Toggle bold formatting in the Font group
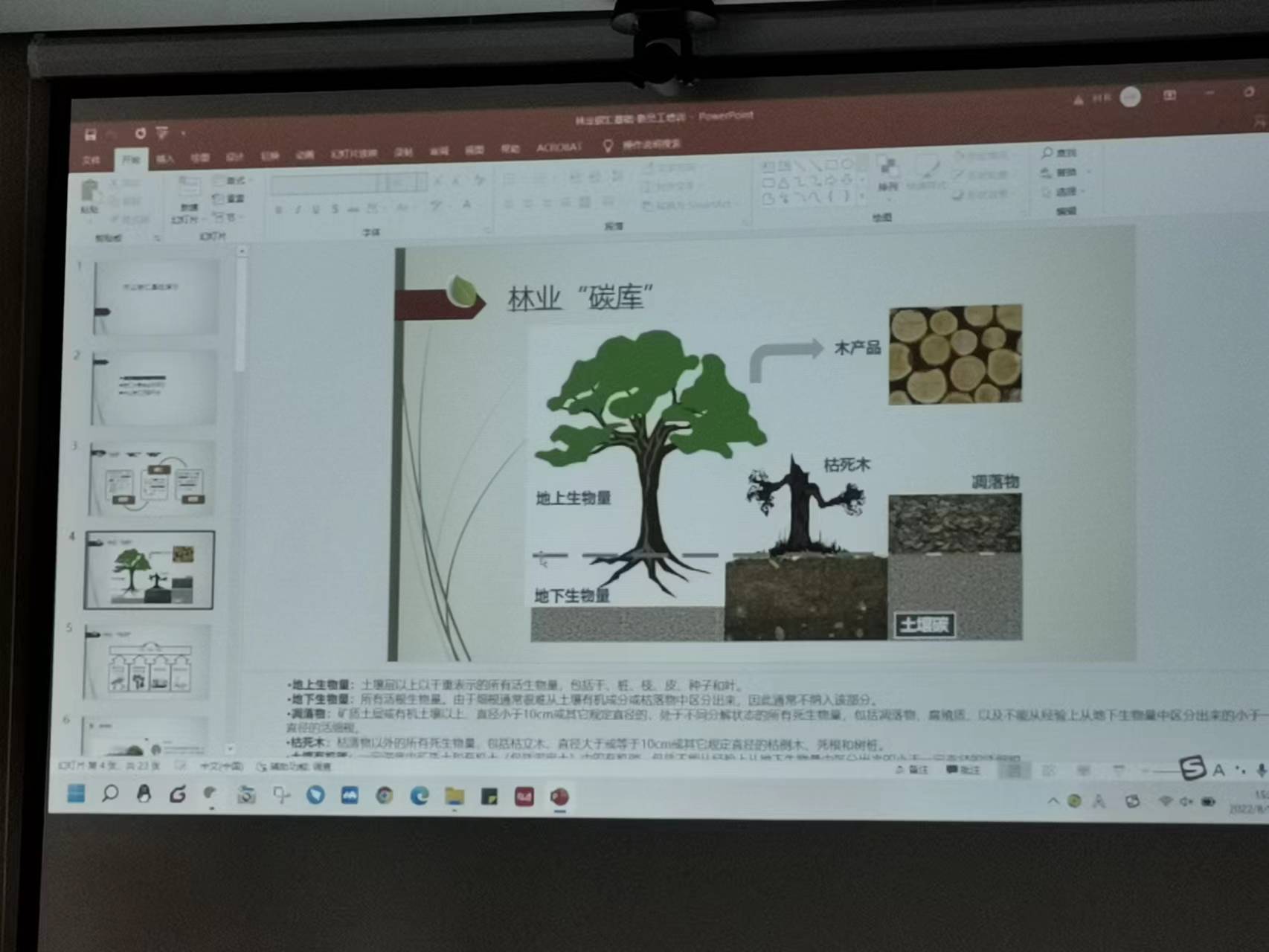 click(279, 210)
